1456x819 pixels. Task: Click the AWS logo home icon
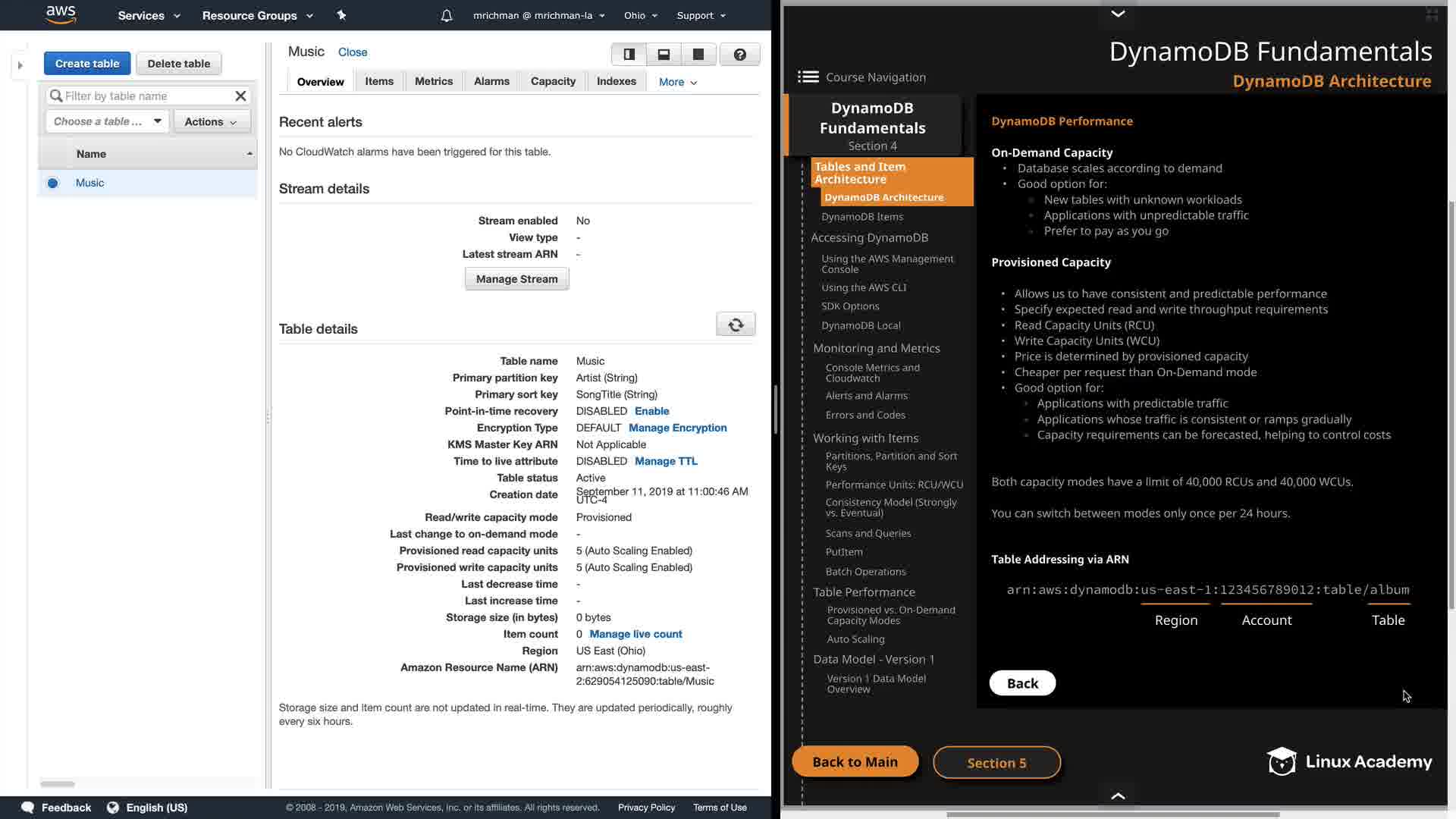[x=61, y=14]
